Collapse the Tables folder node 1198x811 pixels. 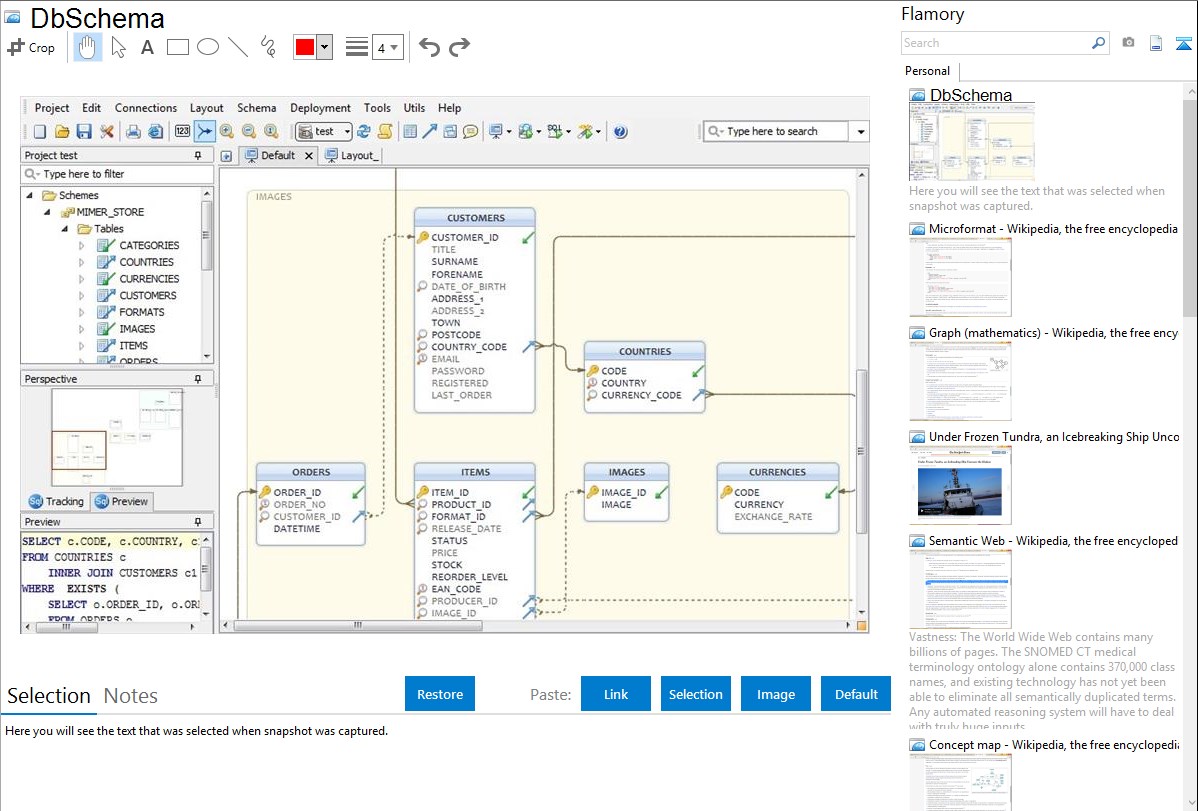click(64, 229)
